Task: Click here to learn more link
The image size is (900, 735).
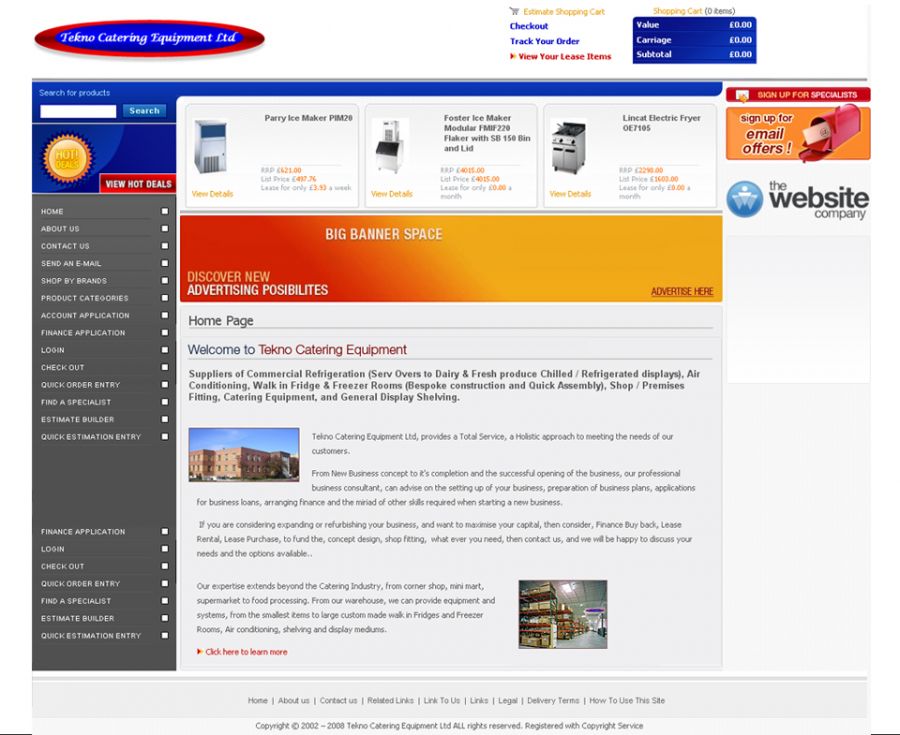Action: coord(246,652)
